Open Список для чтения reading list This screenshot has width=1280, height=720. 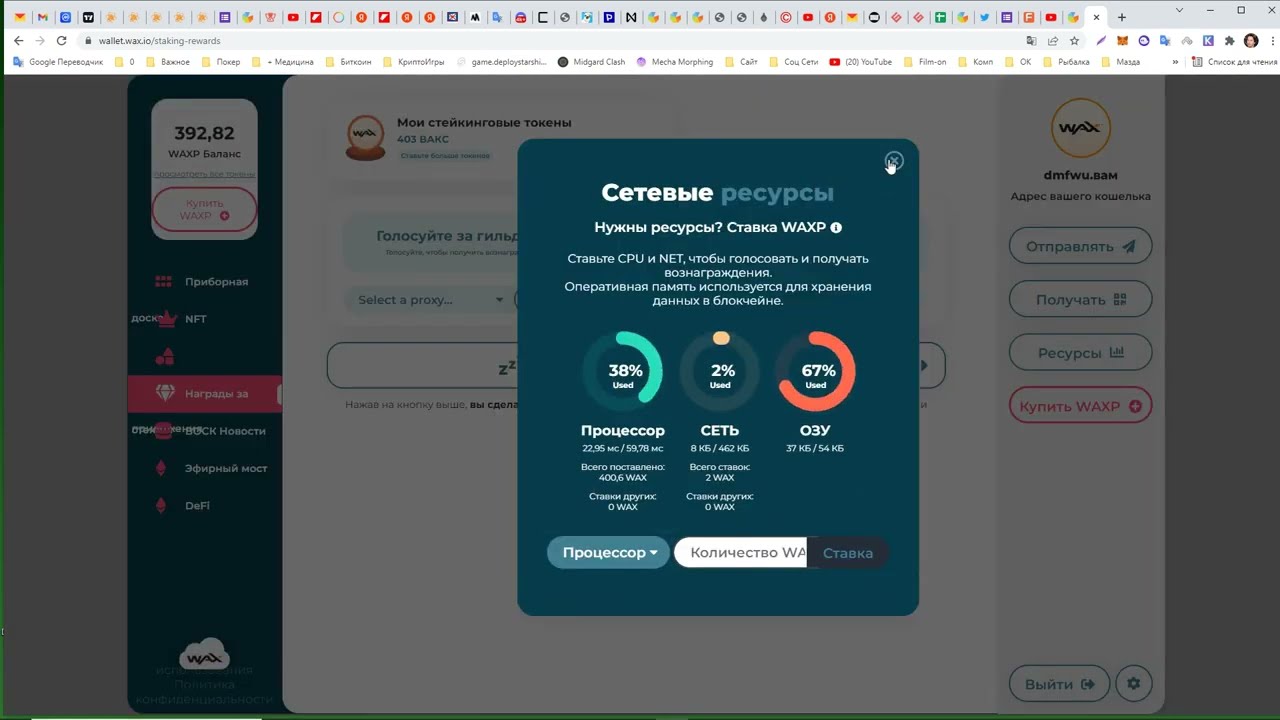[x=1233, y=62]
